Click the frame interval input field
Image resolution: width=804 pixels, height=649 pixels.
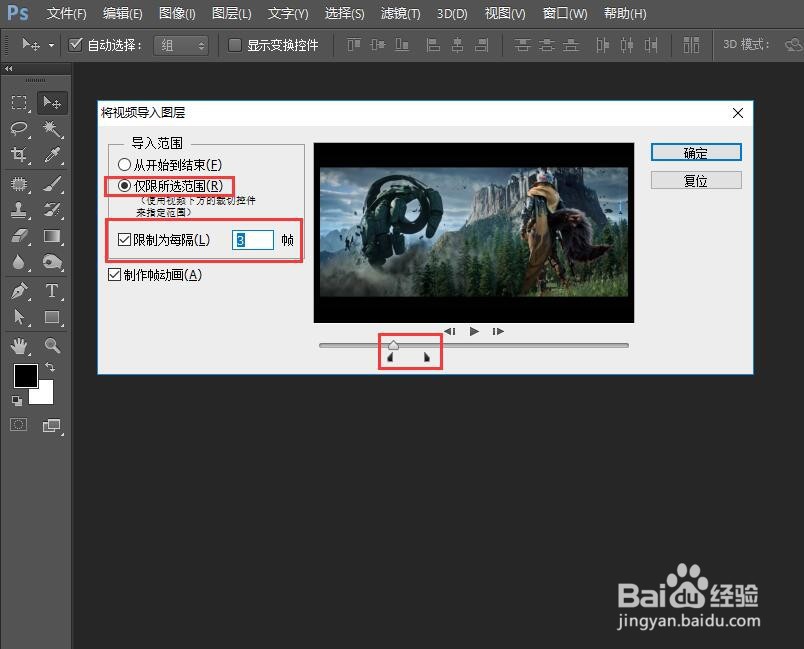253,240
